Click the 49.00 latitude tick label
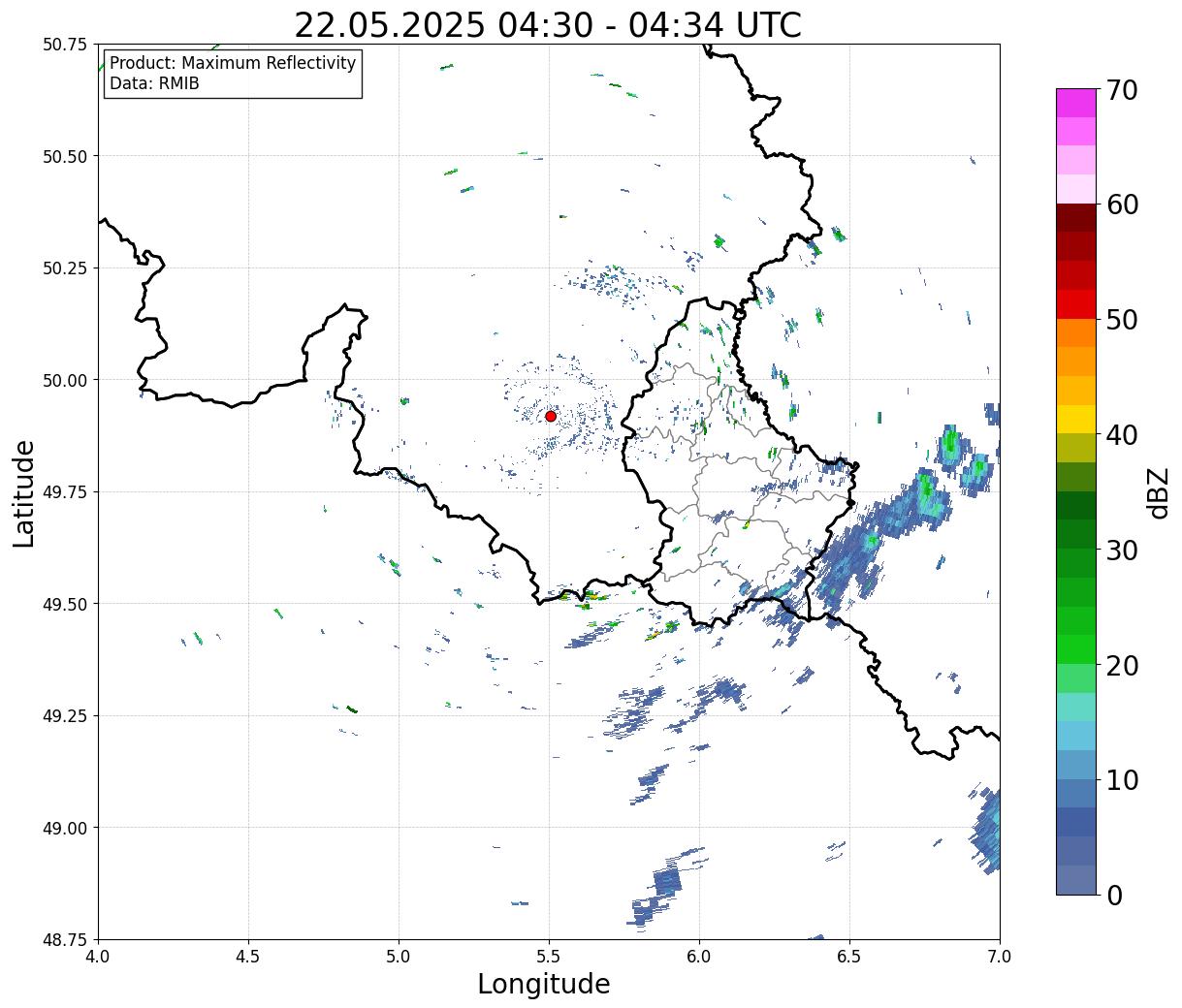 [65, 828]
